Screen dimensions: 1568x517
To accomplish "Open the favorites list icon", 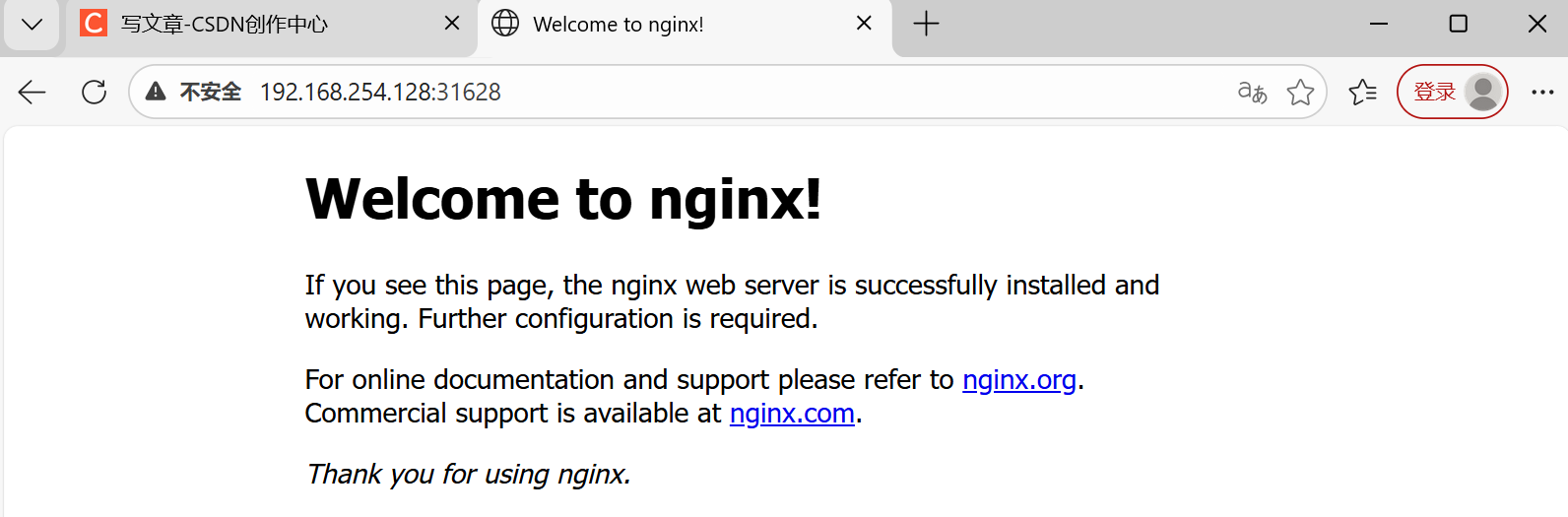I will pyautogui.click(x=1363, y=92).
